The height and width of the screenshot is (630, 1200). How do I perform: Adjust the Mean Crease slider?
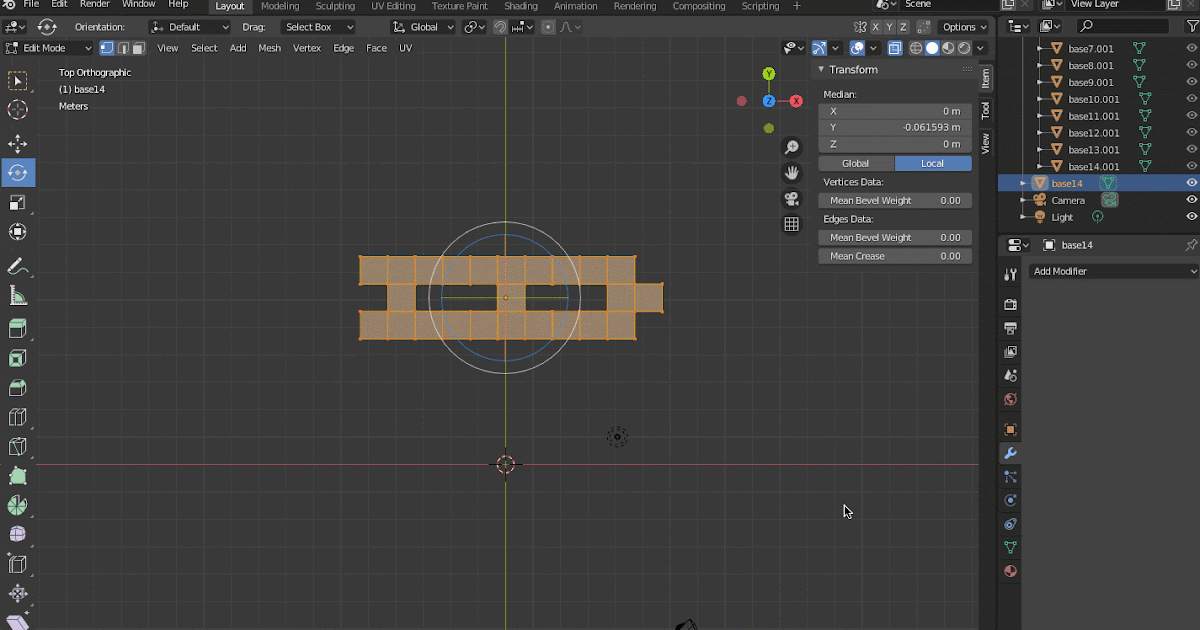(x=895, y=256)
